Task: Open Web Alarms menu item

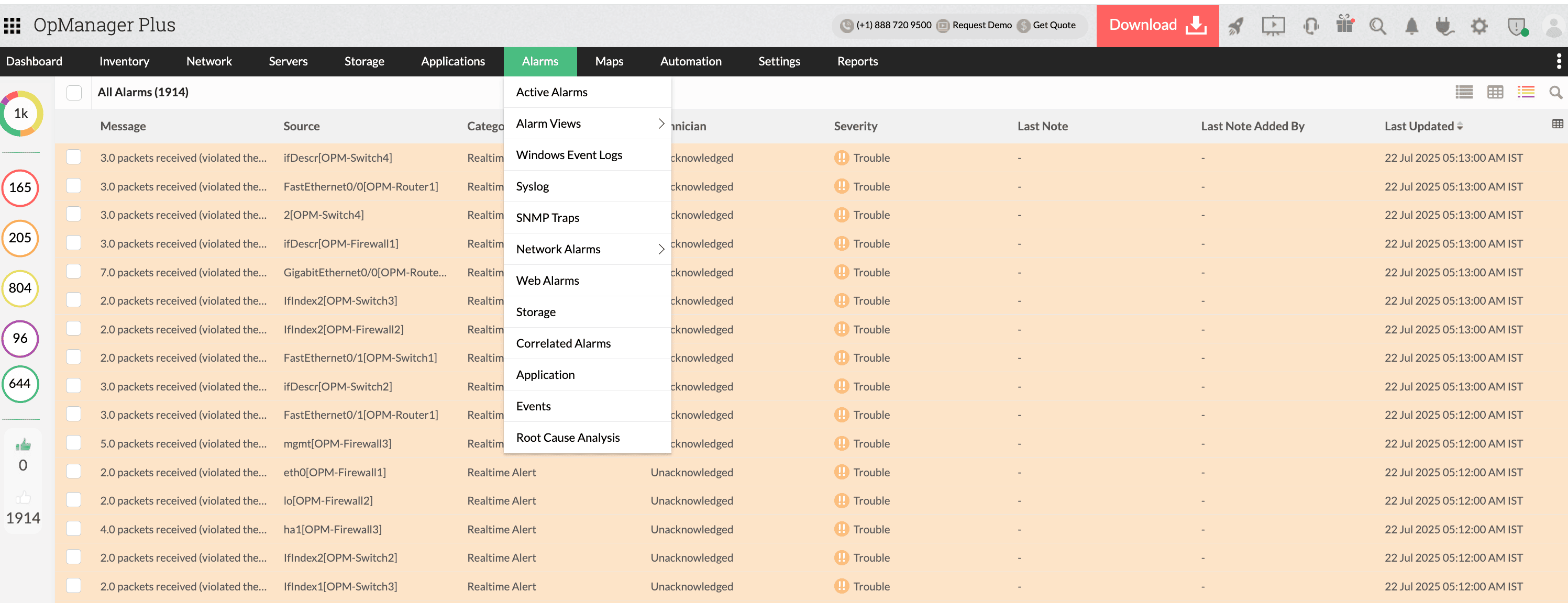Action: click(588, 281)
